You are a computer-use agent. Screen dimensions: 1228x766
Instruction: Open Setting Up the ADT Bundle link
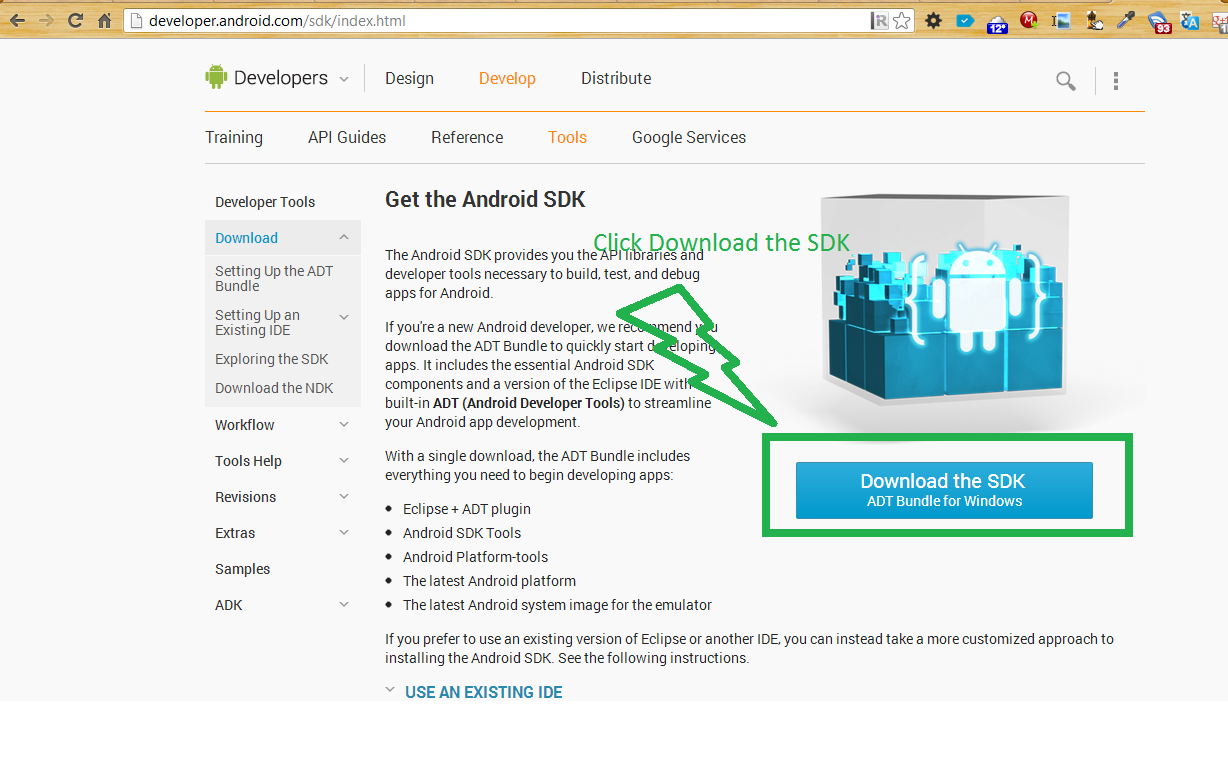coord(274,278)
